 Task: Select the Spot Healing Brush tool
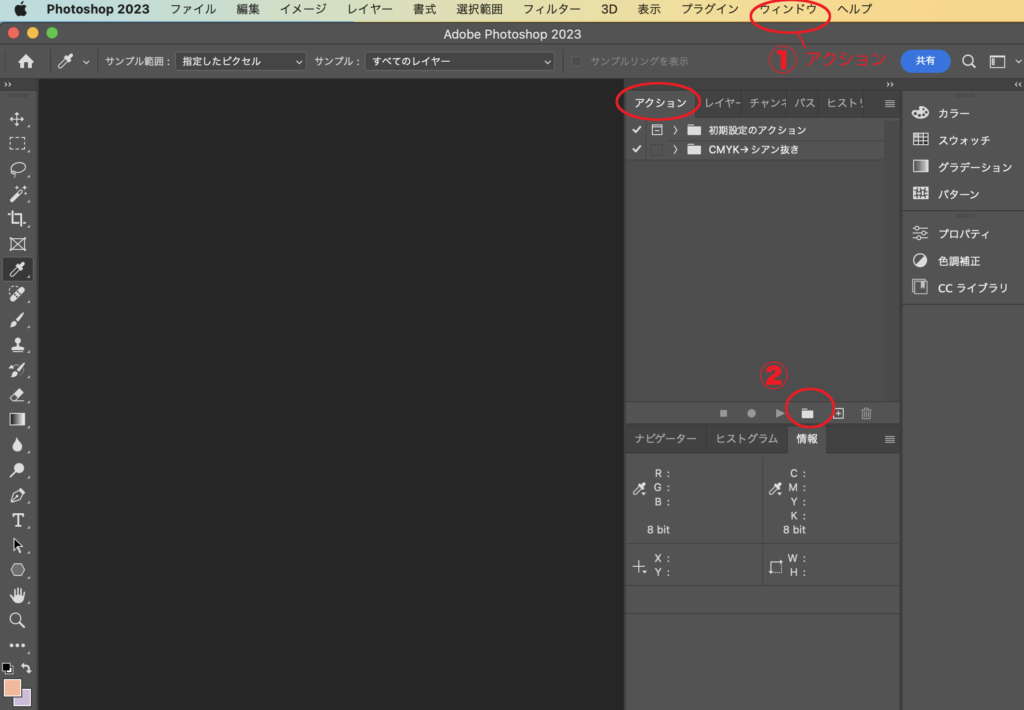click(x=18, y=295)
